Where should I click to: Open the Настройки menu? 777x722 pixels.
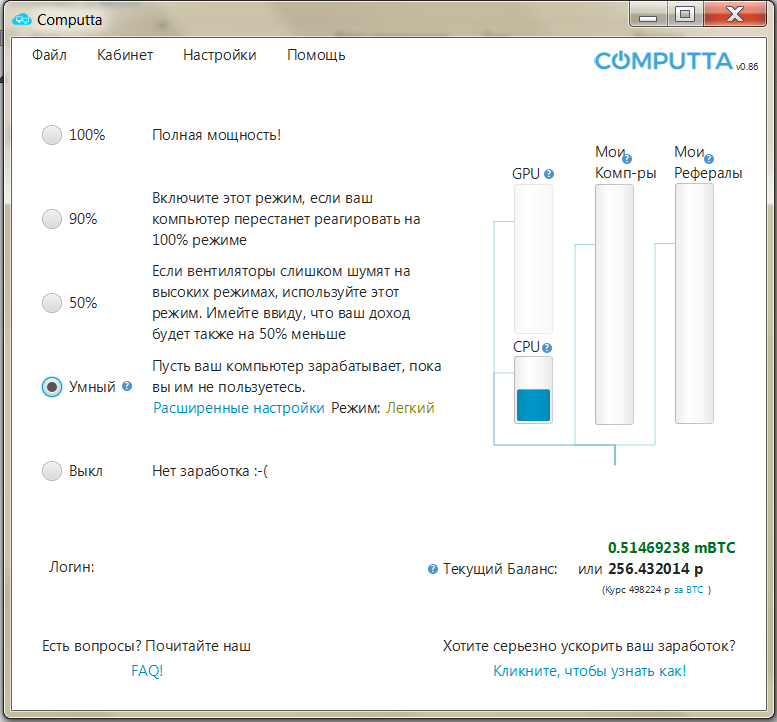220,55
